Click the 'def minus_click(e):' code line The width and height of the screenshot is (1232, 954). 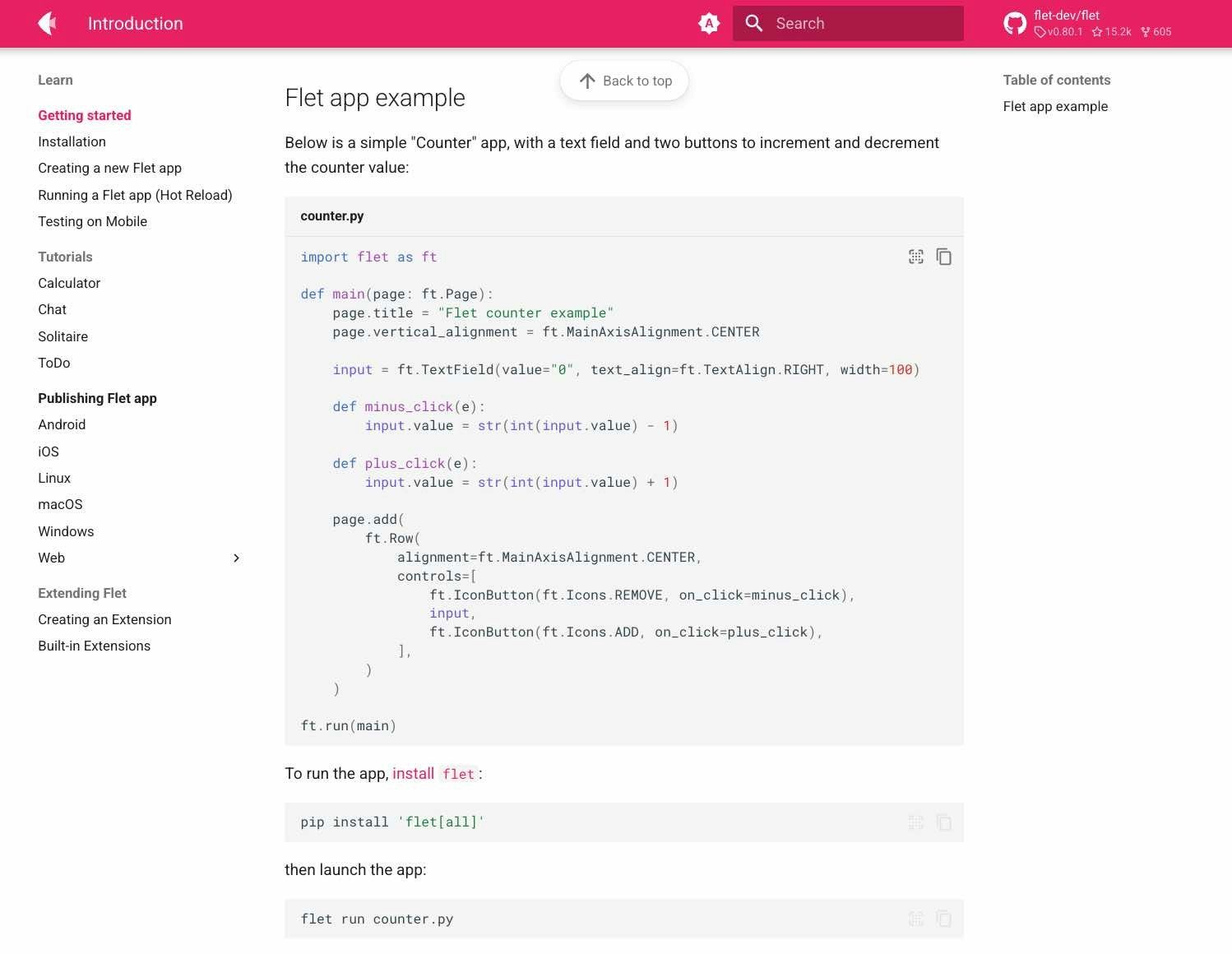tap(409, 406)
